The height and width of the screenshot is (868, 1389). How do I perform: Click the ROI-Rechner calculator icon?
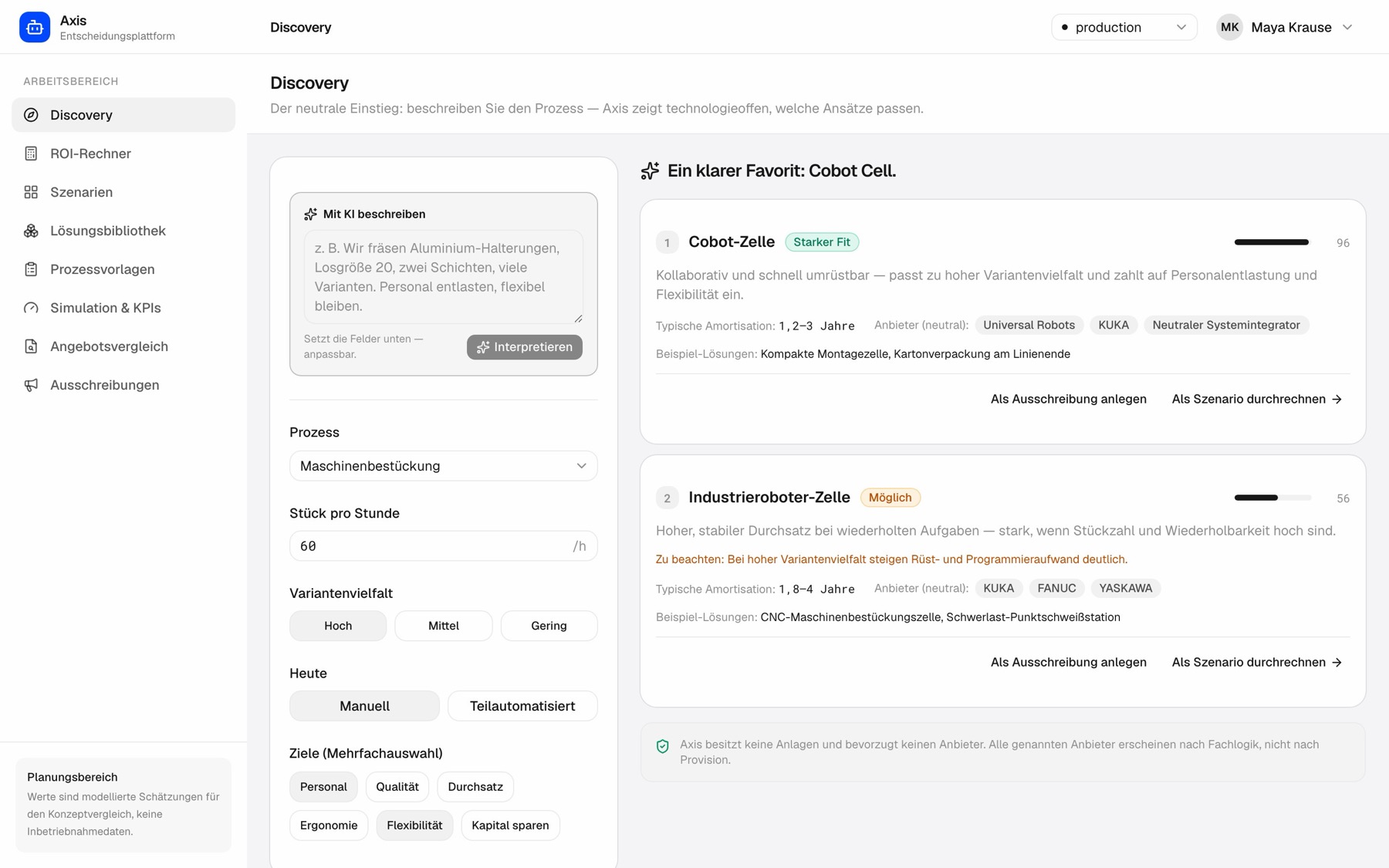click(31, 154)
